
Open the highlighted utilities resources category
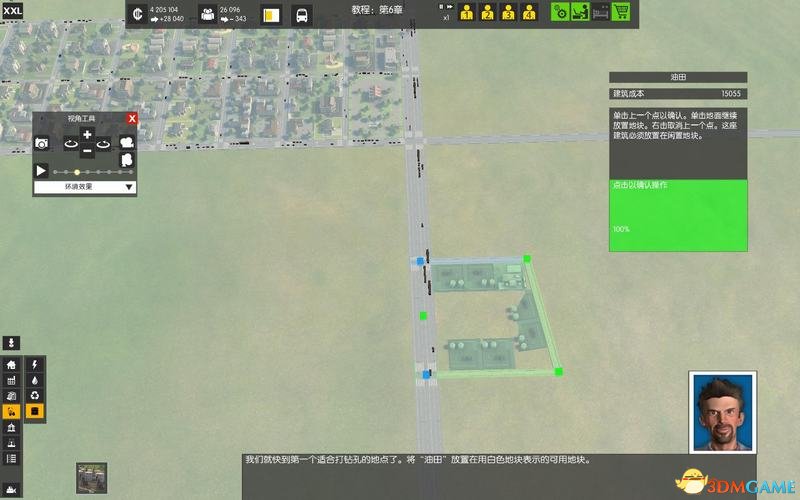coord(11,411)
